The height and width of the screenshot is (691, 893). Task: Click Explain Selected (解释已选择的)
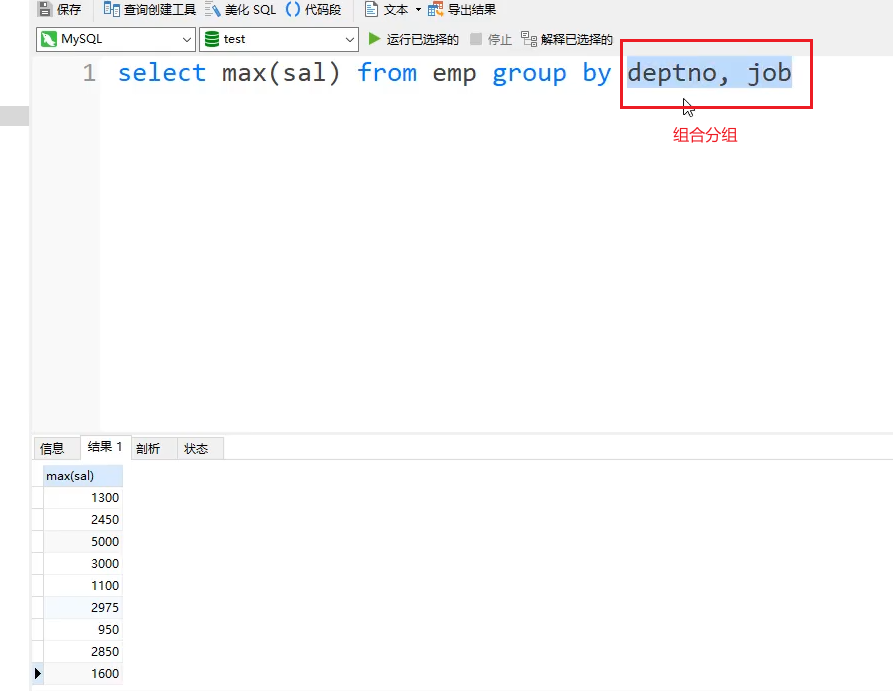click(x=567, y=39)
